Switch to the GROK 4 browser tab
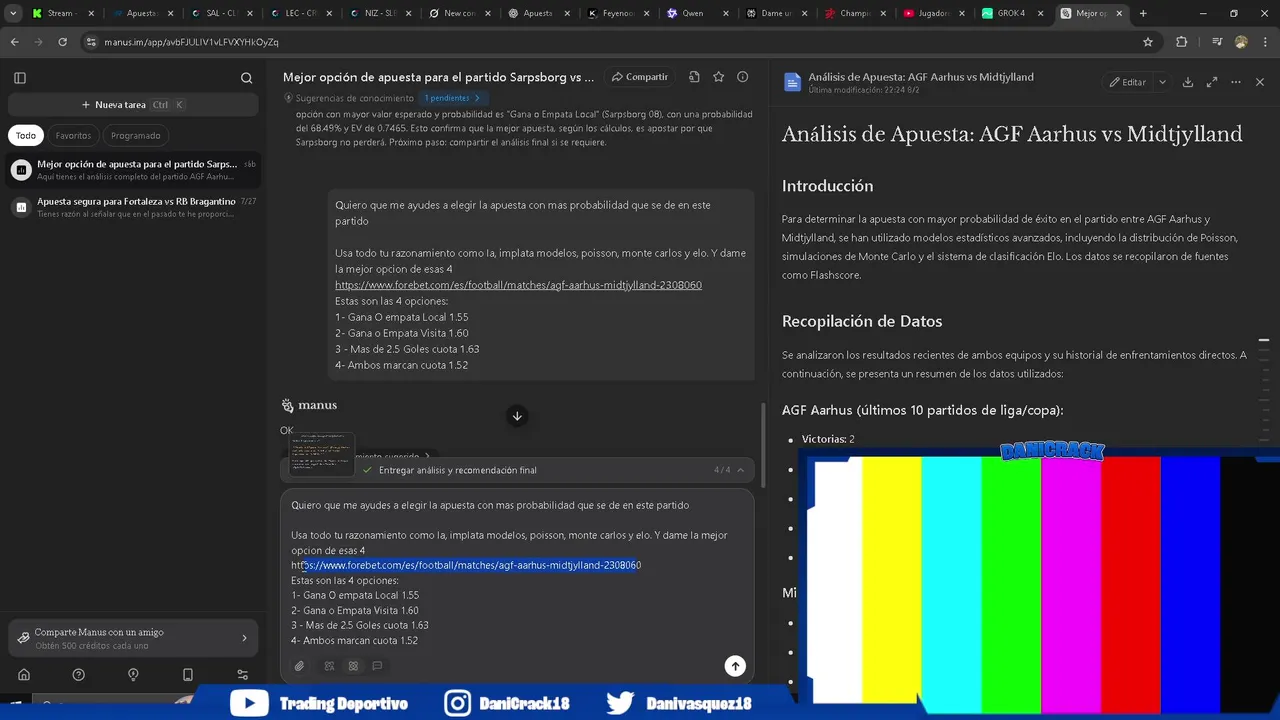This screenshot has width=1280, height=720. (1012, 14)
